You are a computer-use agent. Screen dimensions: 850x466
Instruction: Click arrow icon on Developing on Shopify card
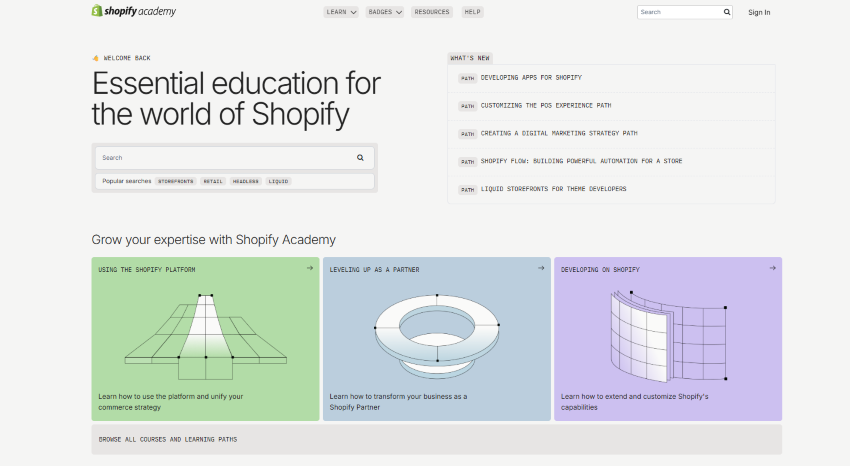[x=772, y=268]
